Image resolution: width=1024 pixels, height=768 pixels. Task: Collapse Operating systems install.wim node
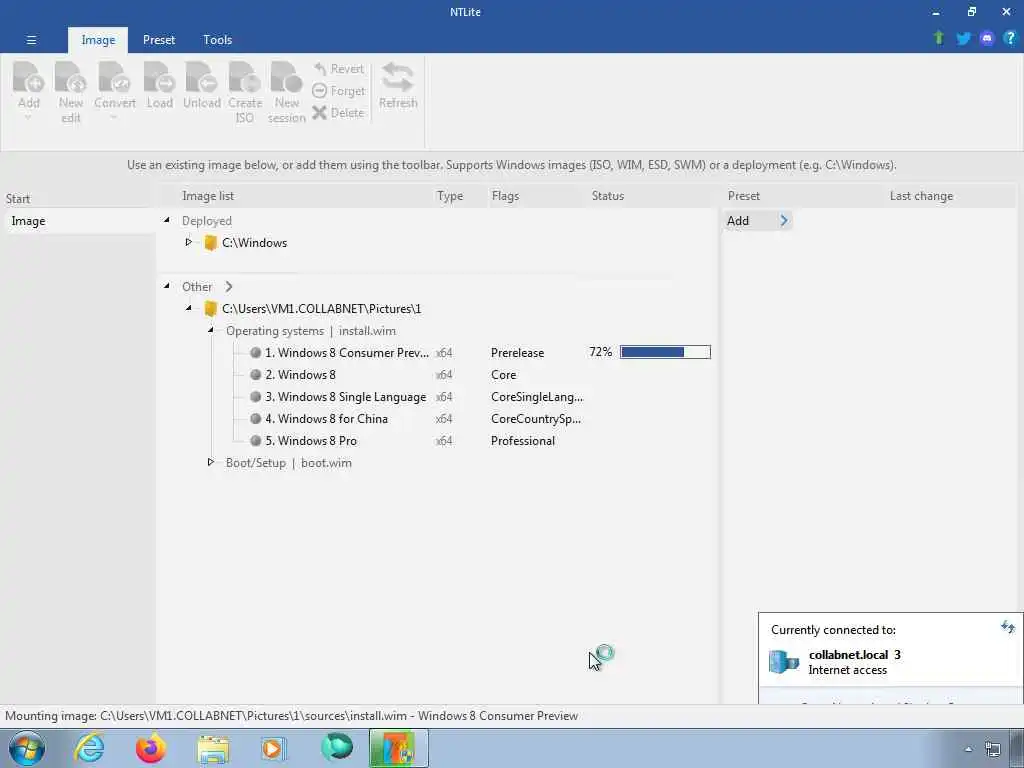(x=210, y=330)
